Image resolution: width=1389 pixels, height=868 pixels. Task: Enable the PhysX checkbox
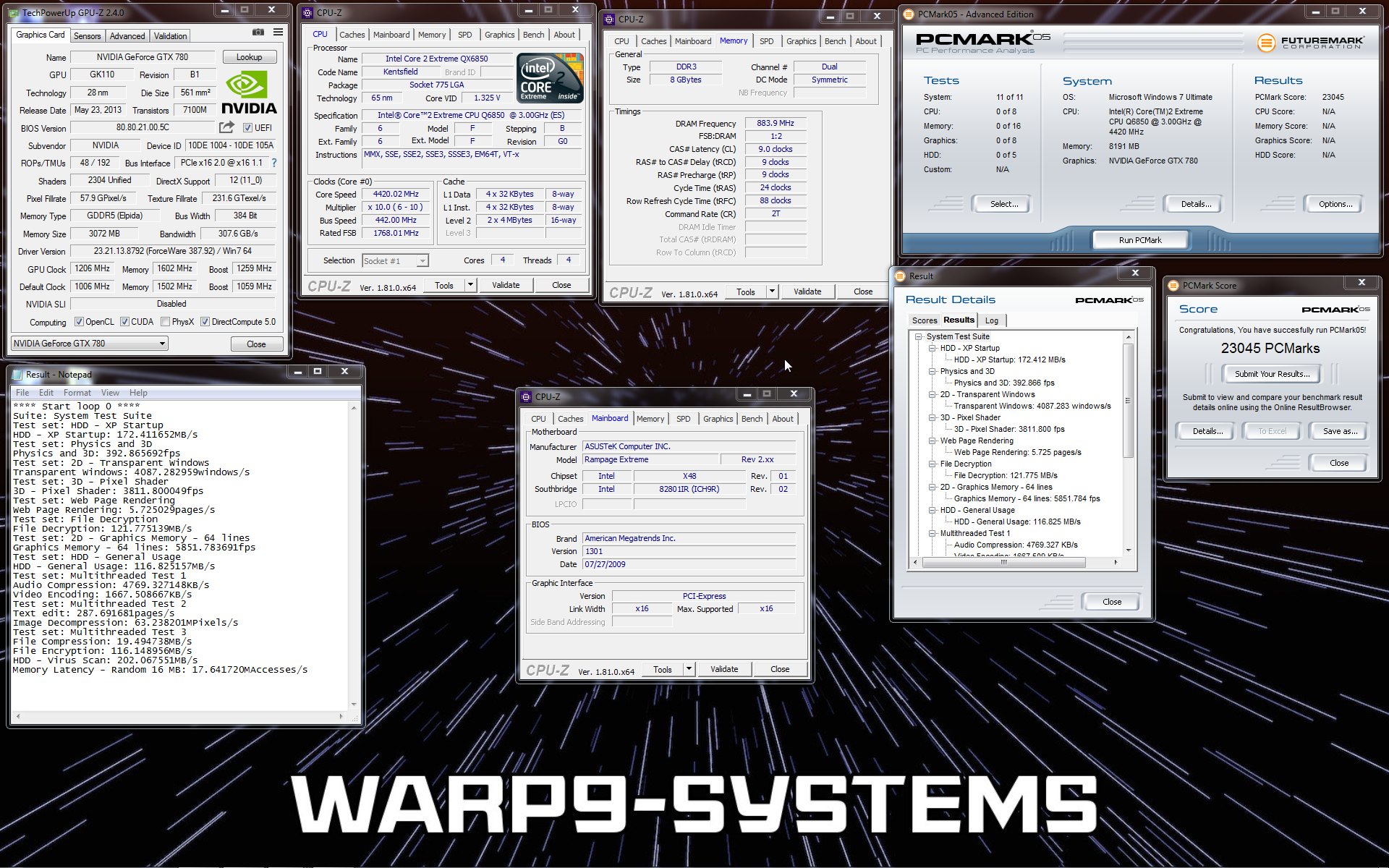166,322
